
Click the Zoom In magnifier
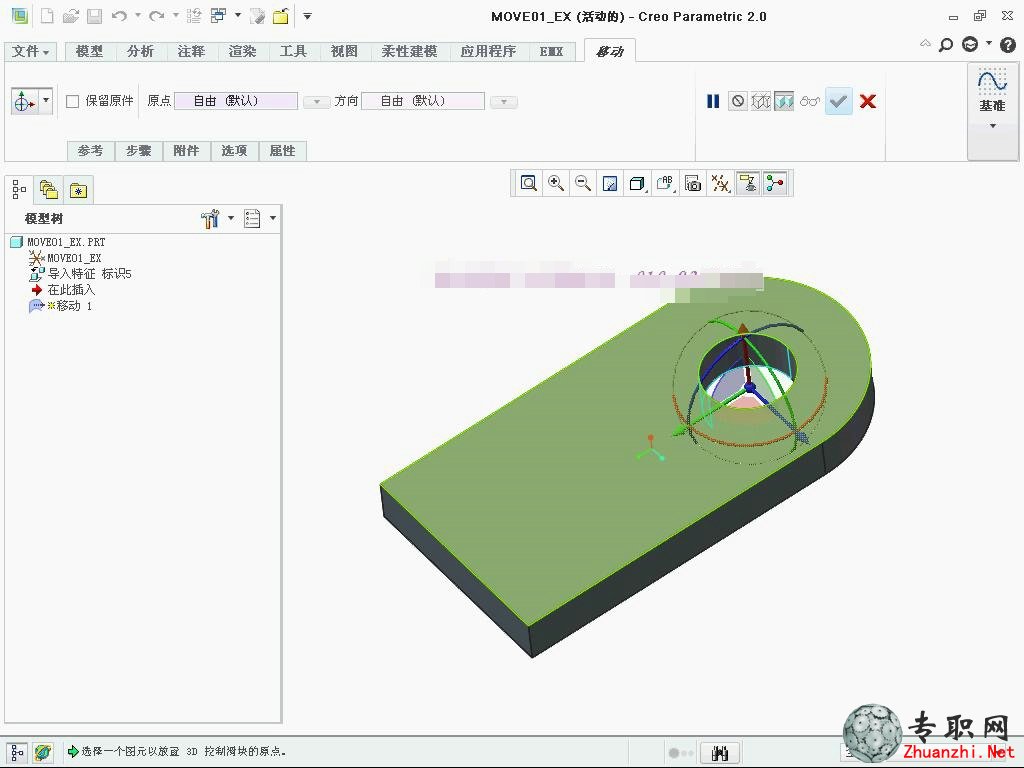pos(556,184)
